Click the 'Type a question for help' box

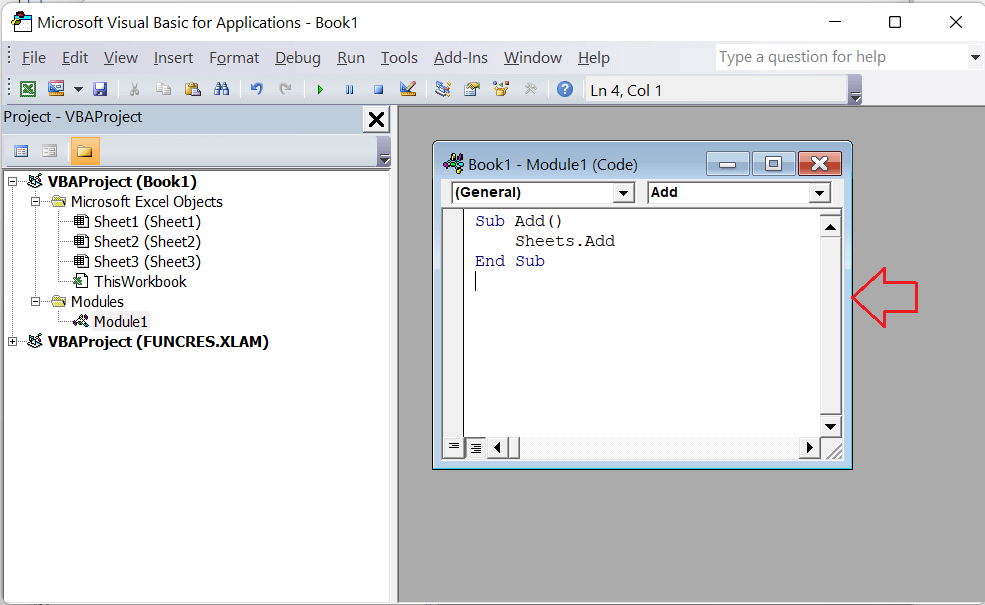841,57
